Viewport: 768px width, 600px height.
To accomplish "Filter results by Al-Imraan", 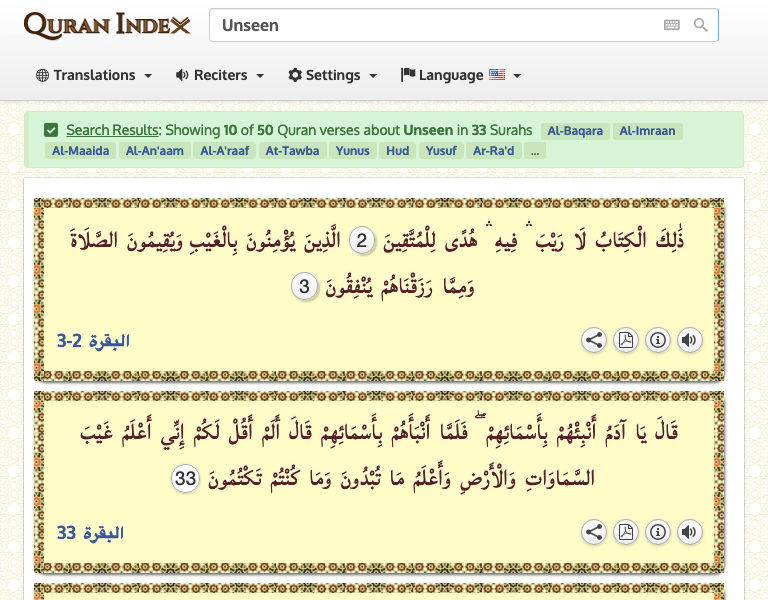I will [648, 131].
